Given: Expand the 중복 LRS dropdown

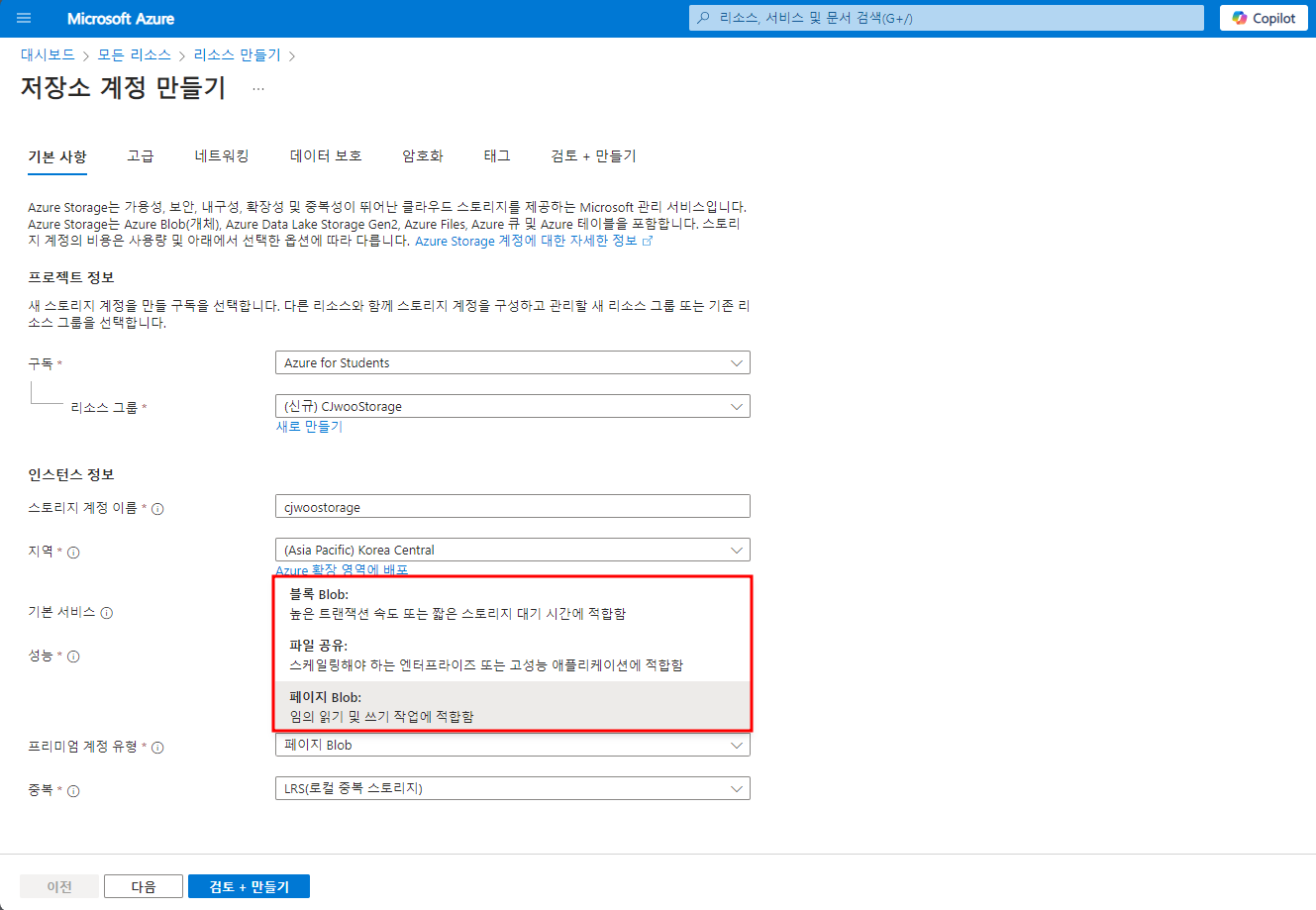Looking at the screenshot, I should coord(512,788).
